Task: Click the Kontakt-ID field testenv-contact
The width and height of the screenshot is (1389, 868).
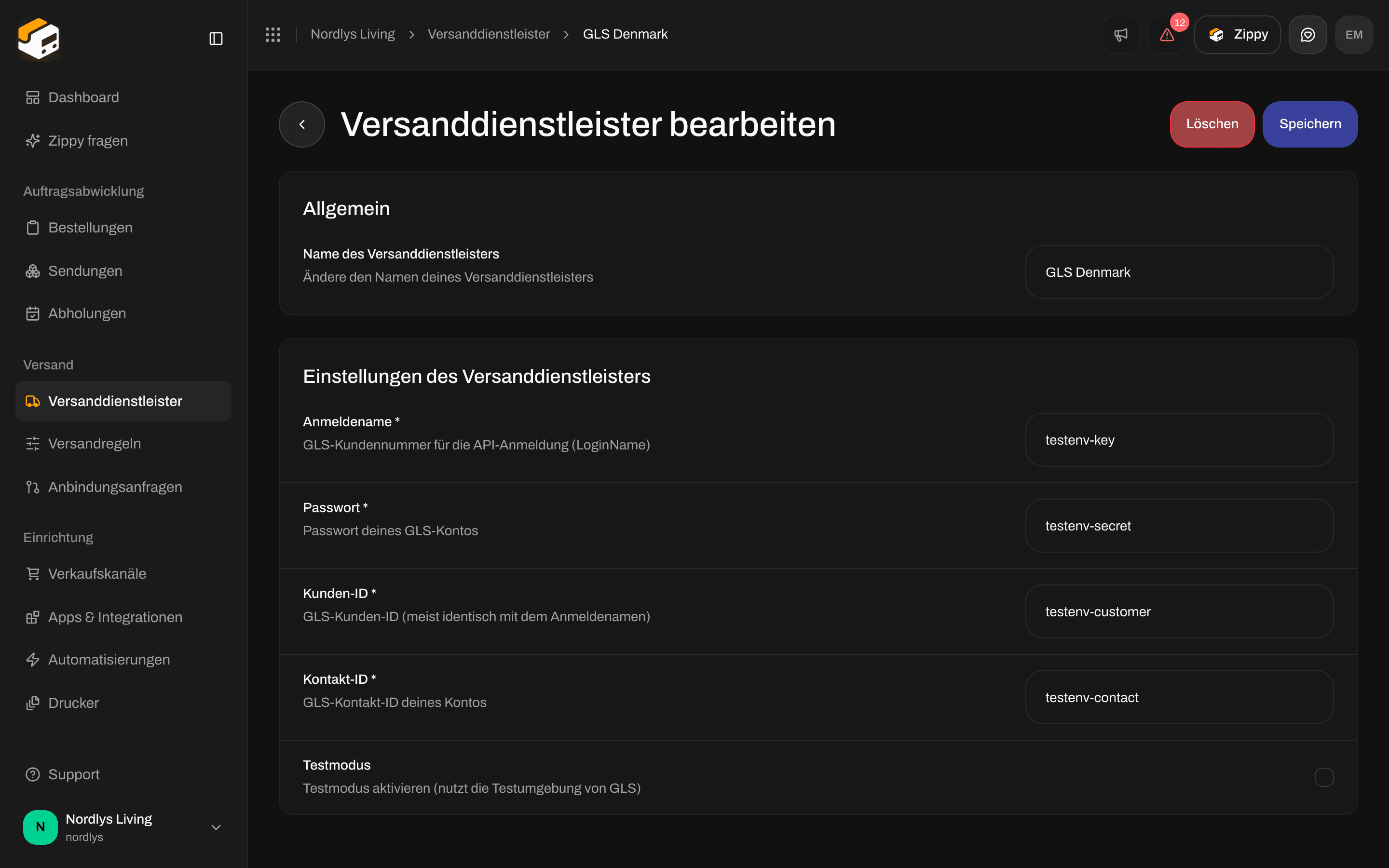Action: 1179,697
